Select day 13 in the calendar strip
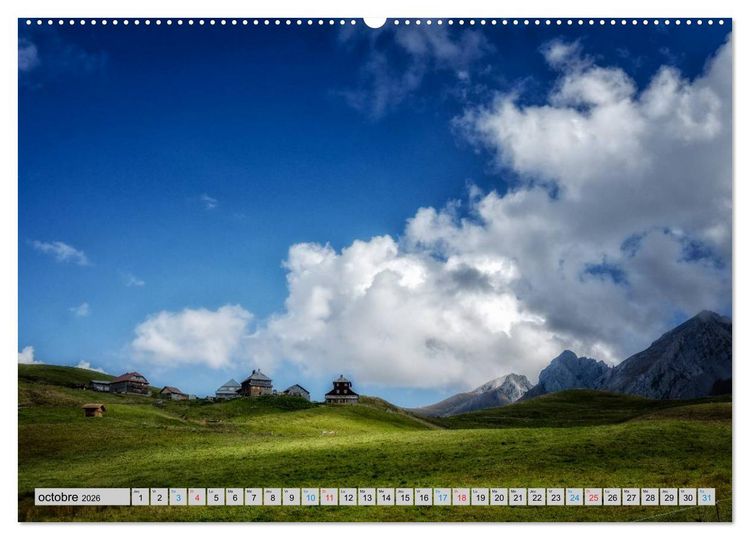This screenshot has width=750, height=540. [x=367, y=497]
